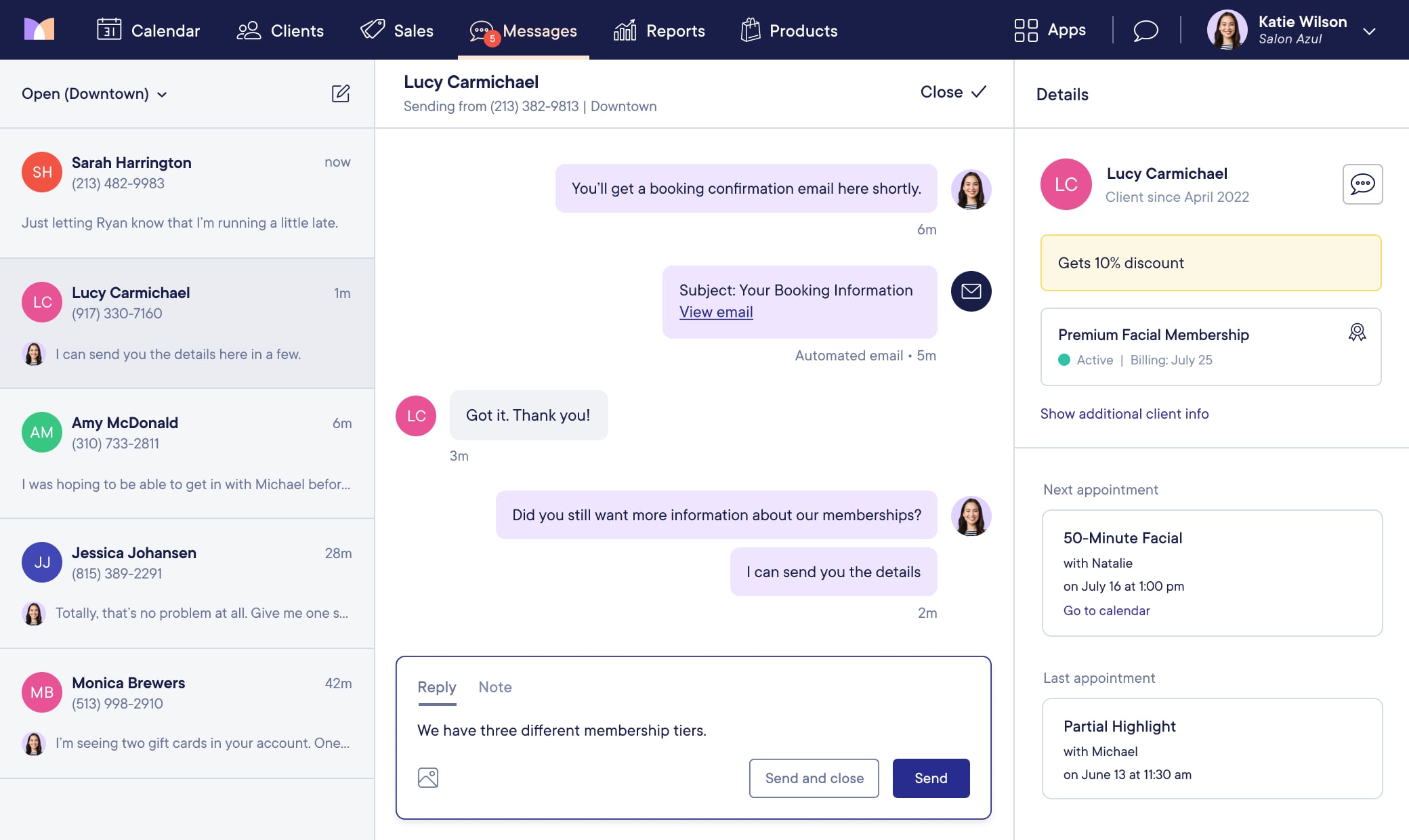The image size is (1409, 840).
Task: Open the Reports menu item
Action: 659,30
